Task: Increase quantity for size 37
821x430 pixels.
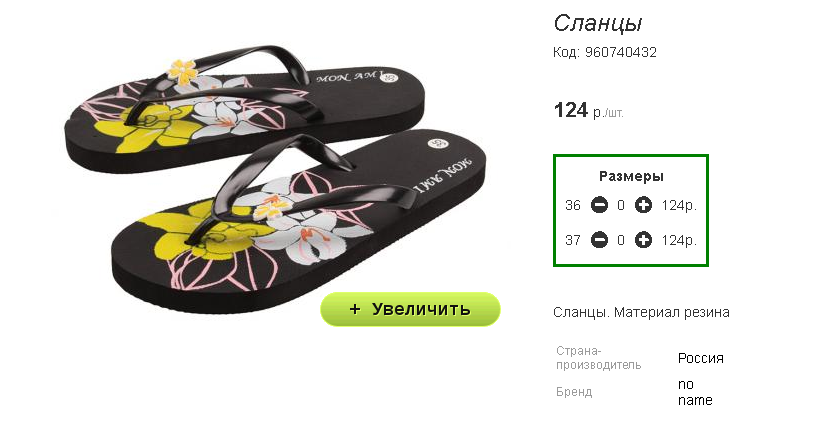Action: [x=643, y=240]
